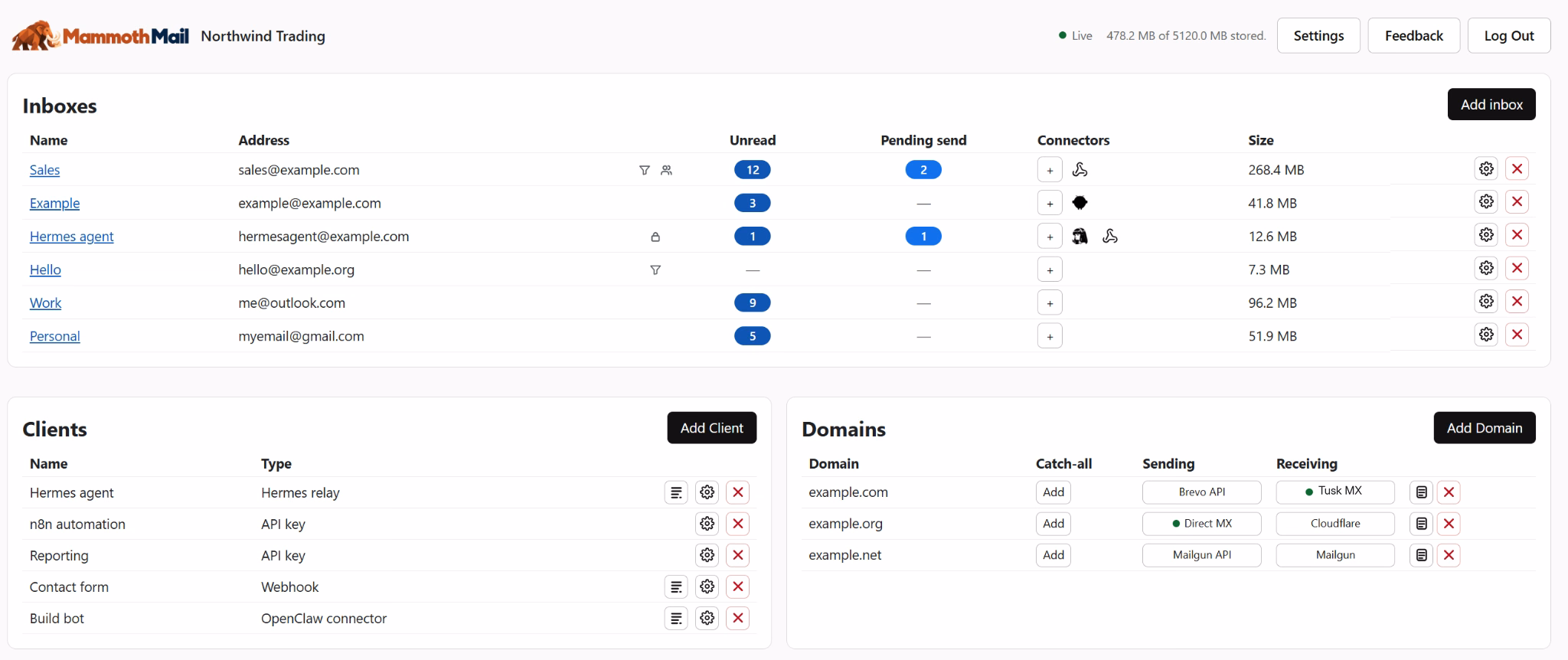Viewport: 1568px width, 660px height.
Task: Open the records icon for example.com domain
Action: (x=1422, y=492)
